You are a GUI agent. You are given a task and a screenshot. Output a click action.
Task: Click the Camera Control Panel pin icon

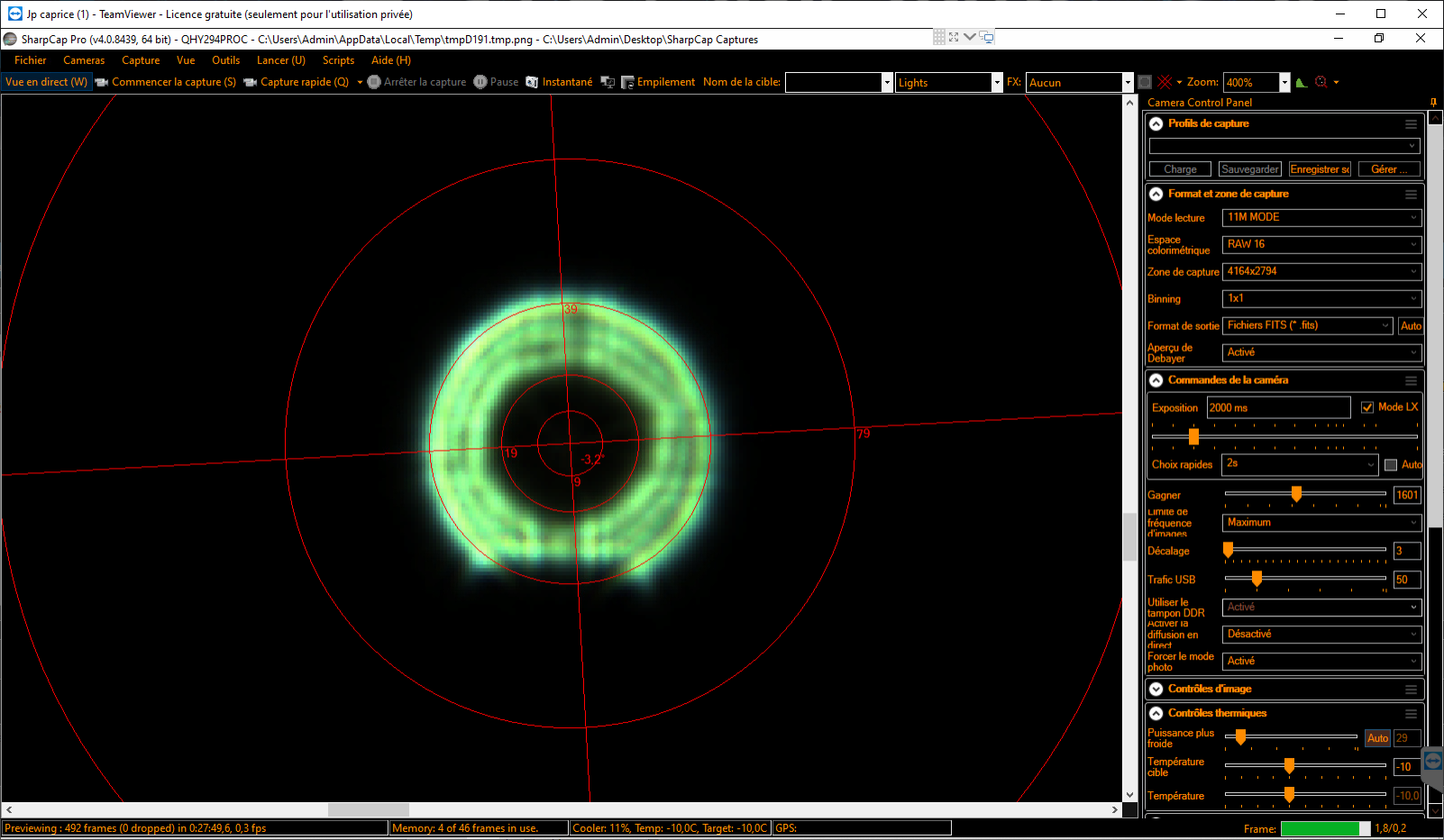tap(1433, 102)
